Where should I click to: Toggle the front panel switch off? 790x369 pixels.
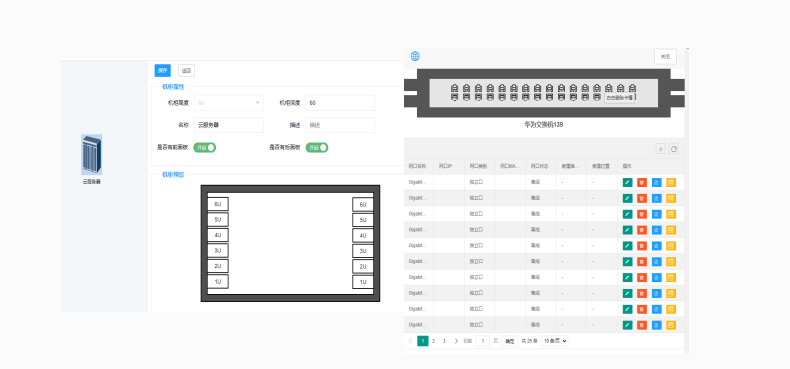(x=205, y=147)
